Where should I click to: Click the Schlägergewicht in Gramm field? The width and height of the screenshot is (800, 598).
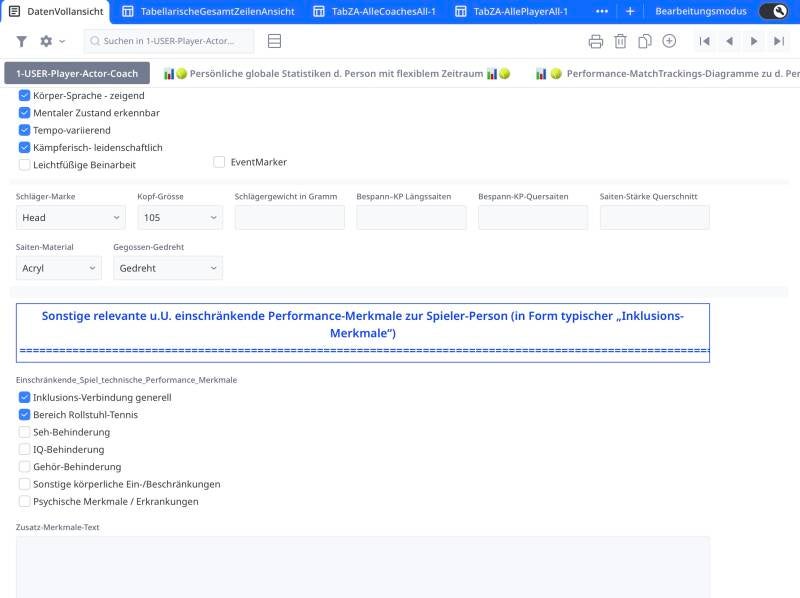point(289,217)
